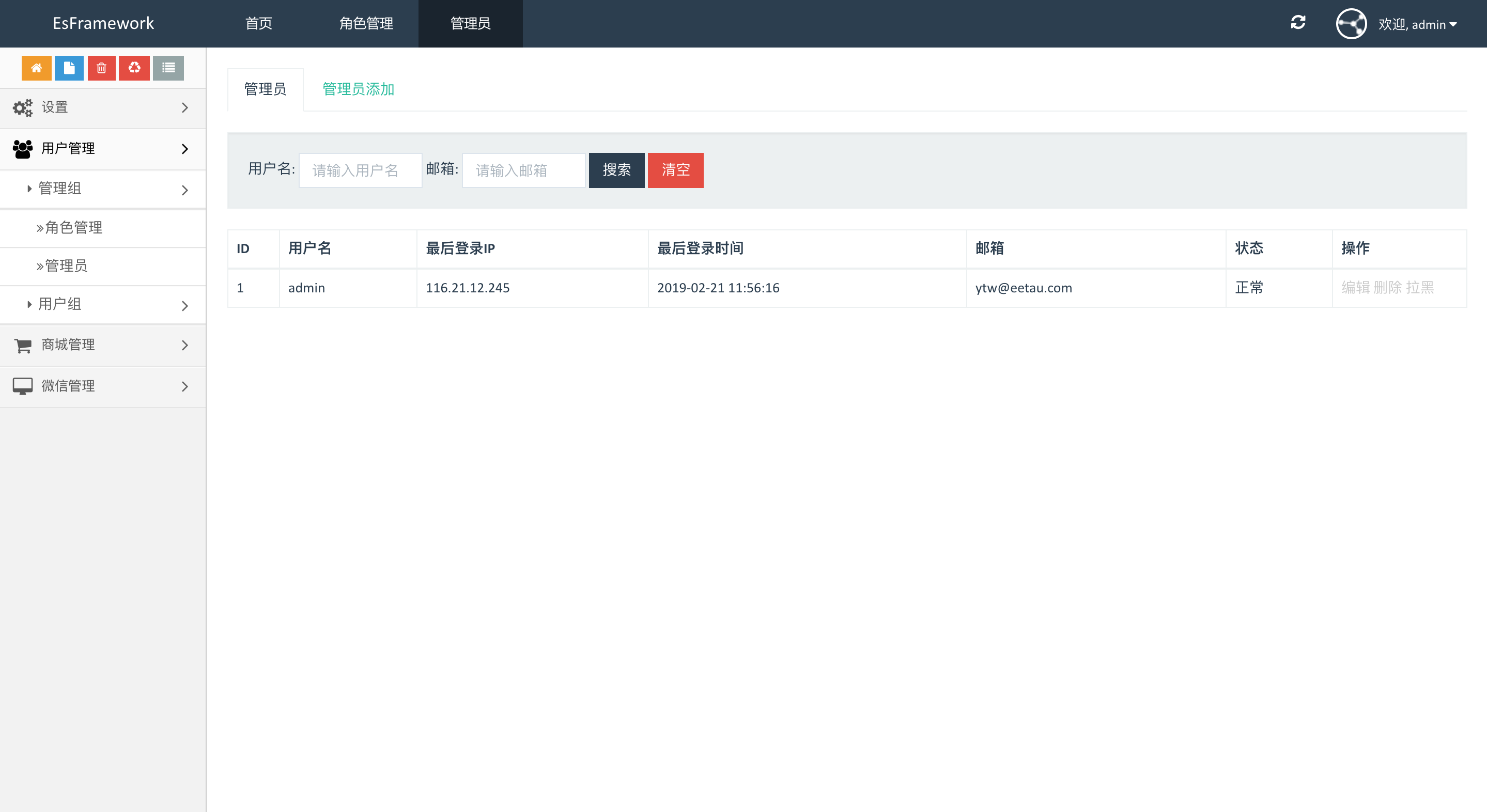Expand the 用户组 submenu
This screenshot has width=1487, height=812.
[x=103, y=304]
